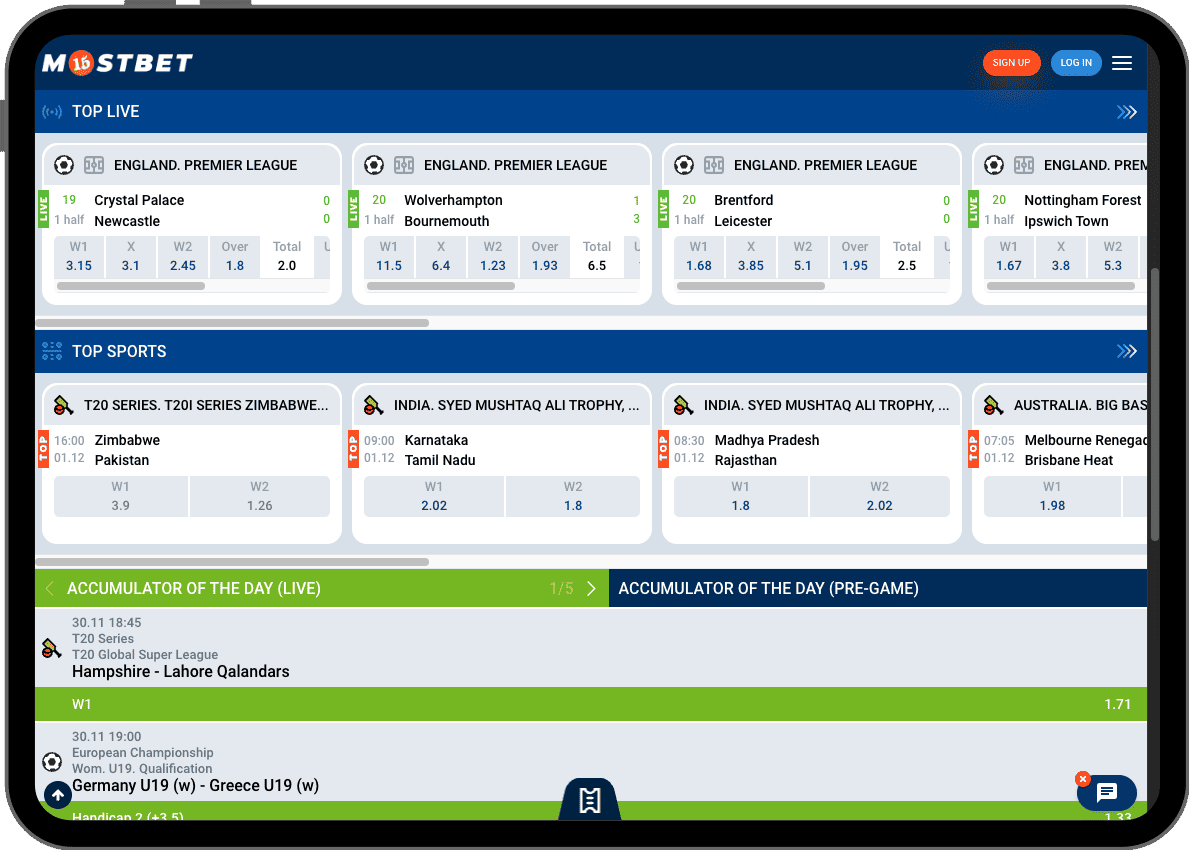Open pitch view icon for Crystal Palace match

[94, 165]
